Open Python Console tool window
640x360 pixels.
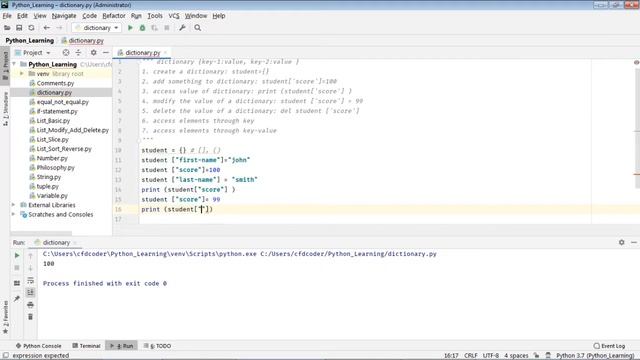click(38, 346)
